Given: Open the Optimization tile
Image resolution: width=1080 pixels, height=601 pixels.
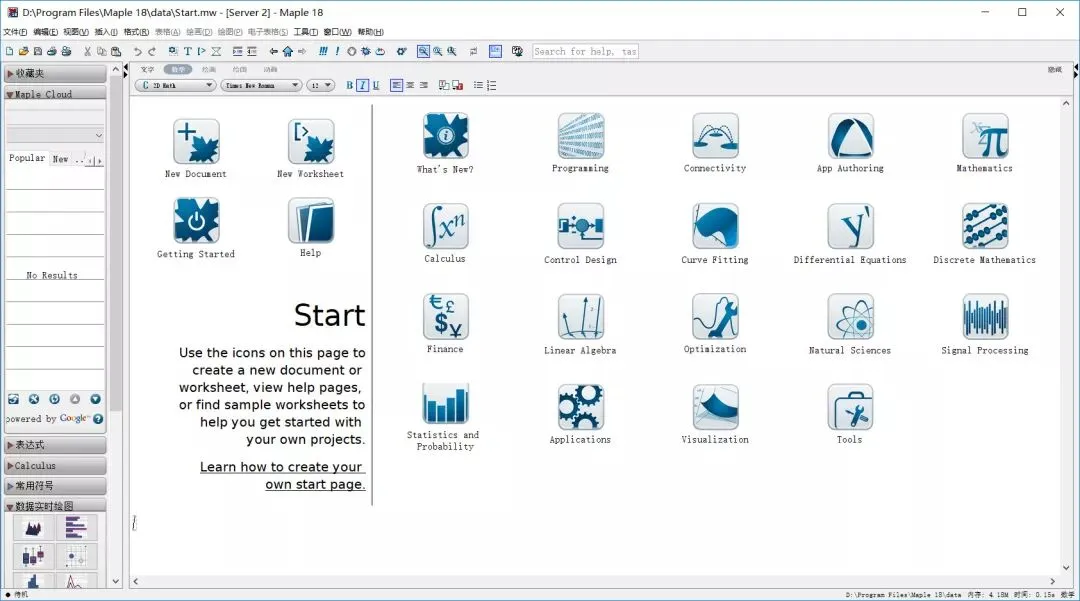Looking at the screenshot, I should pyautogui.click(x=715, y=317).
